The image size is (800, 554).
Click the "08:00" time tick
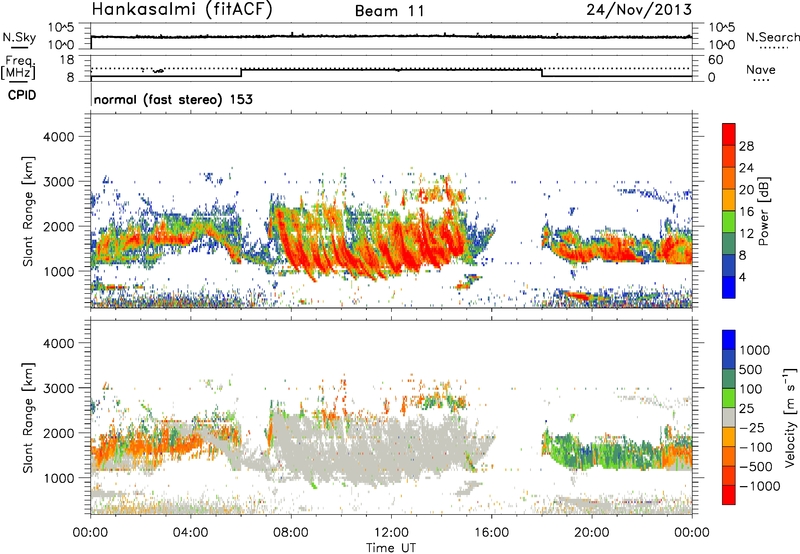tap(291, 533)
